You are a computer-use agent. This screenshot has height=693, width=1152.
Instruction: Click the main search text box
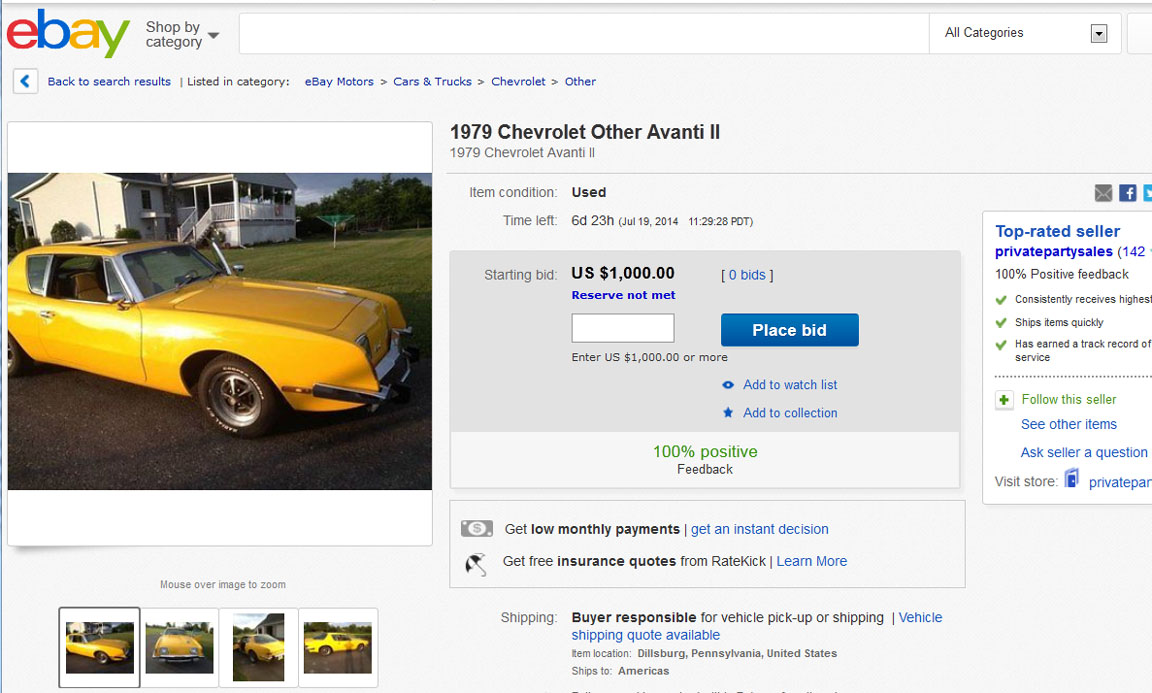[x=583, y=34]
